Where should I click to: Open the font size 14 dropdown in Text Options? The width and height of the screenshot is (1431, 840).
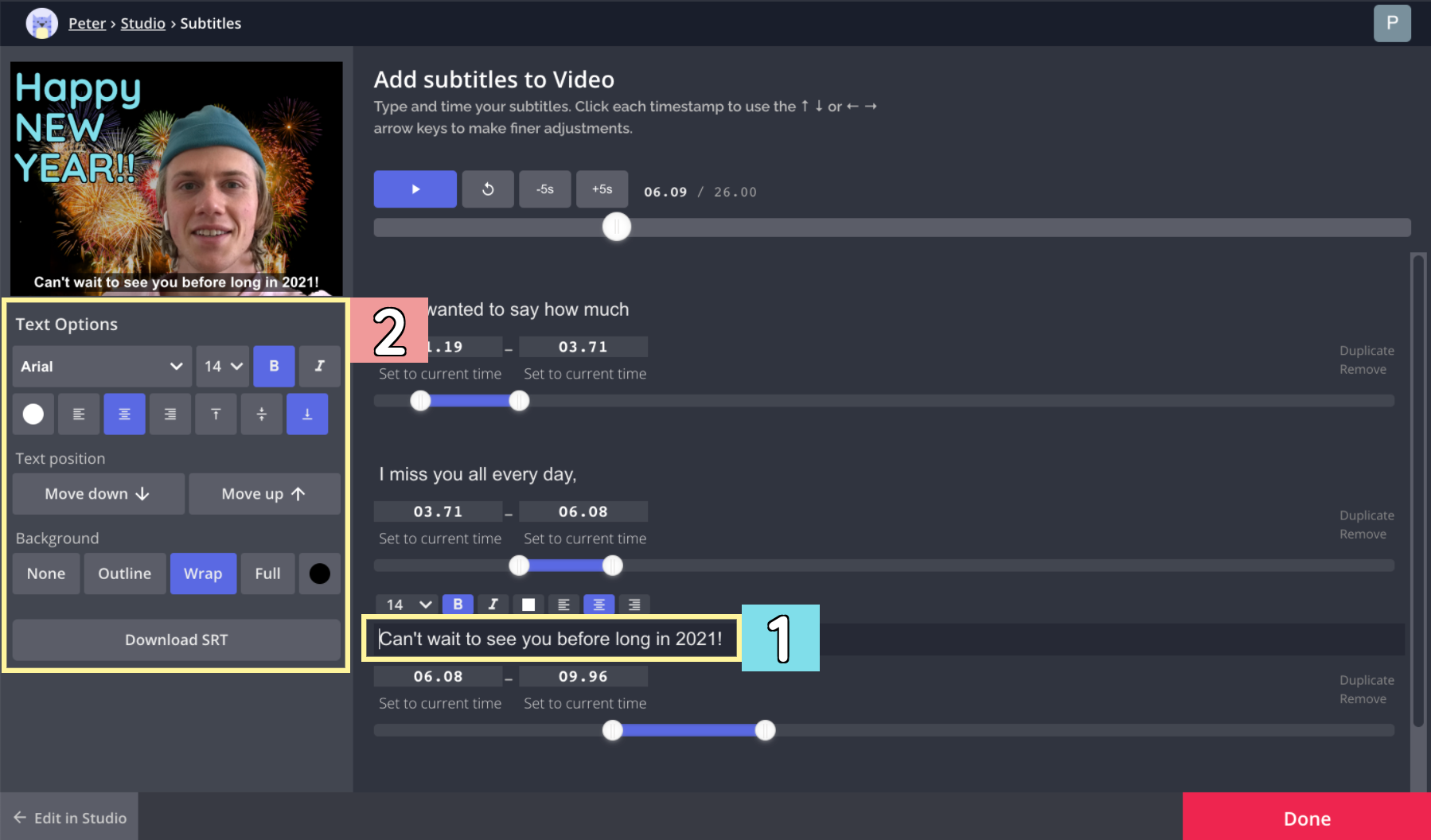(x=222, y=366)
